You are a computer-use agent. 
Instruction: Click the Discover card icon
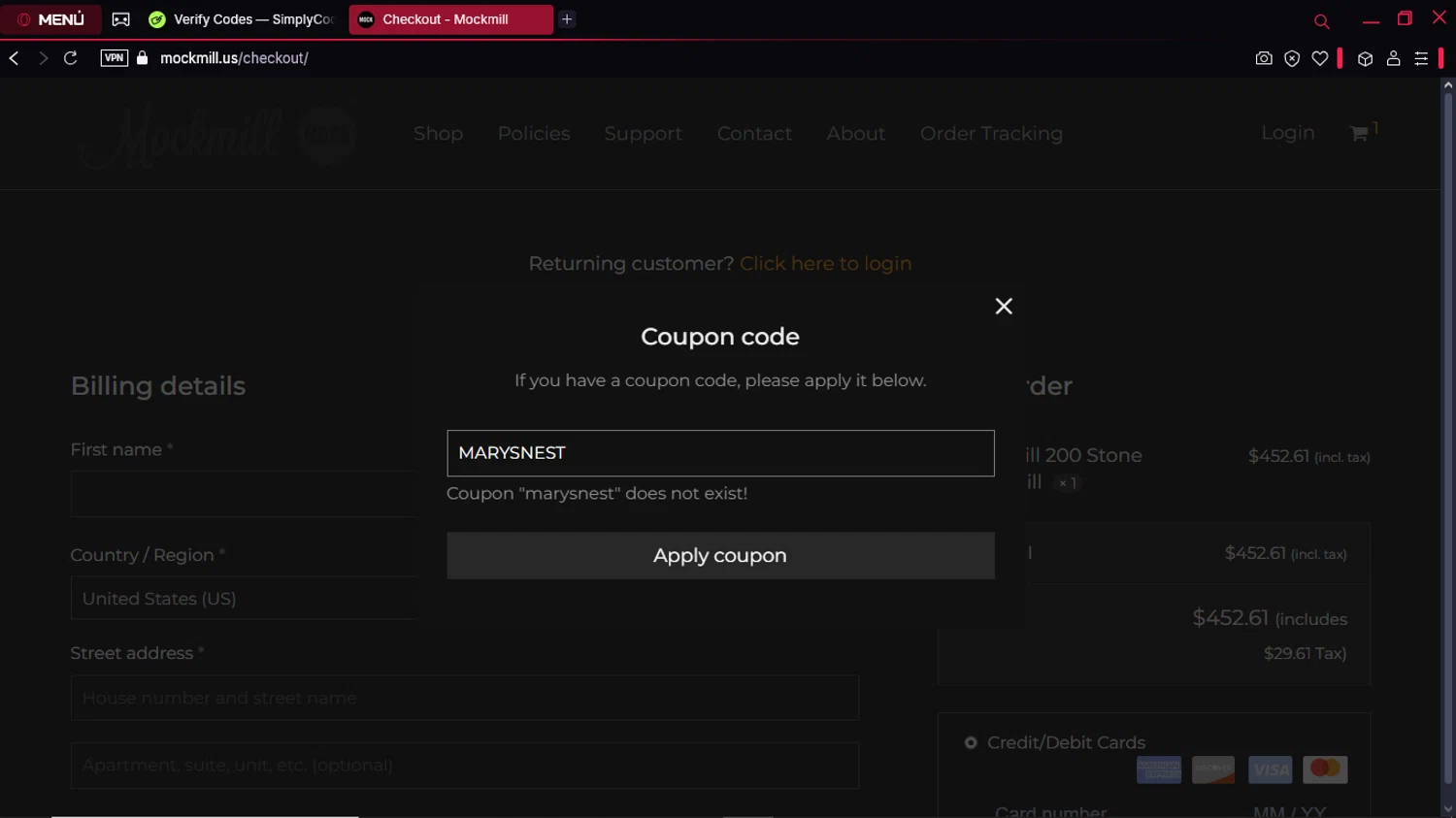[1213, 770]
